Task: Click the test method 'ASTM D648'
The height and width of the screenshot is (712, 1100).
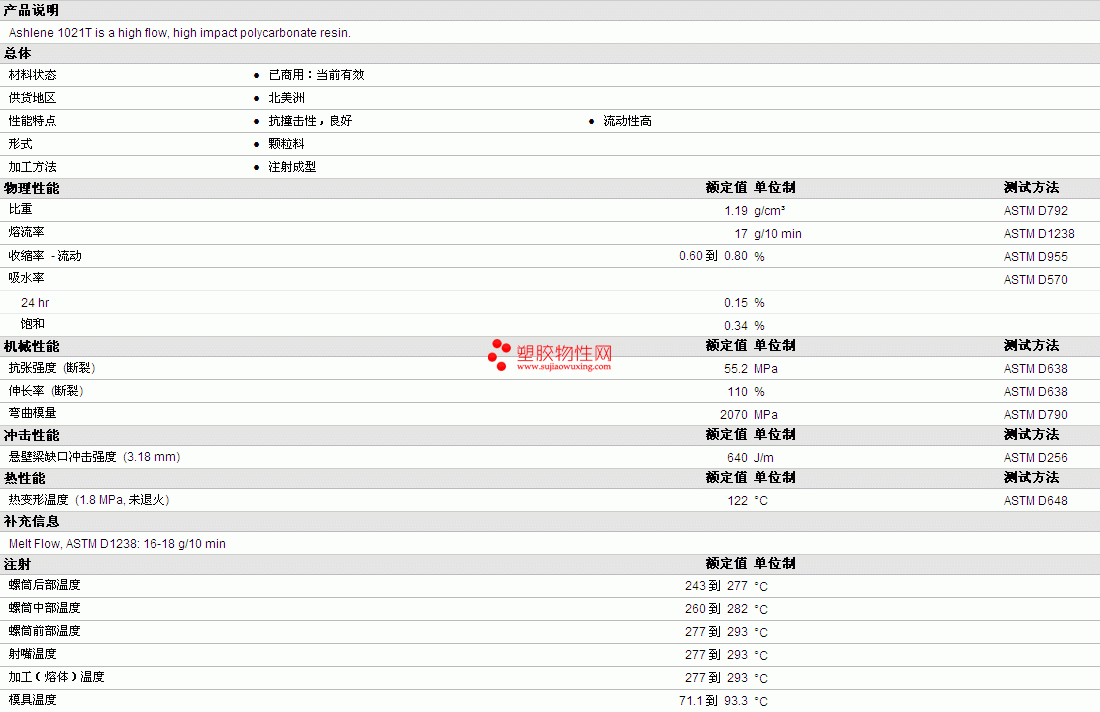Action: coord(1035,501)
